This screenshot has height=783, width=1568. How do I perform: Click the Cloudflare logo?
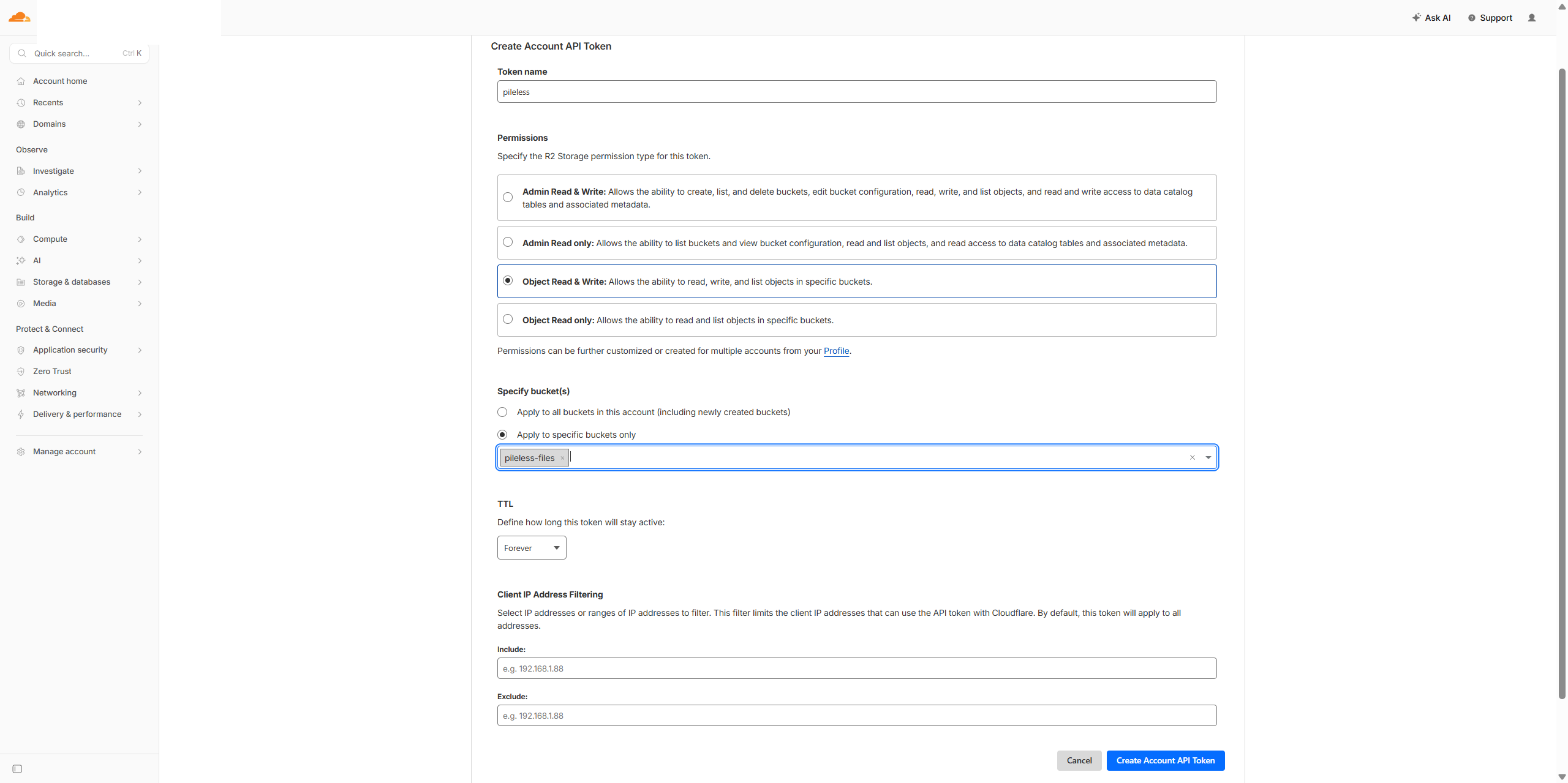point(19,17)
